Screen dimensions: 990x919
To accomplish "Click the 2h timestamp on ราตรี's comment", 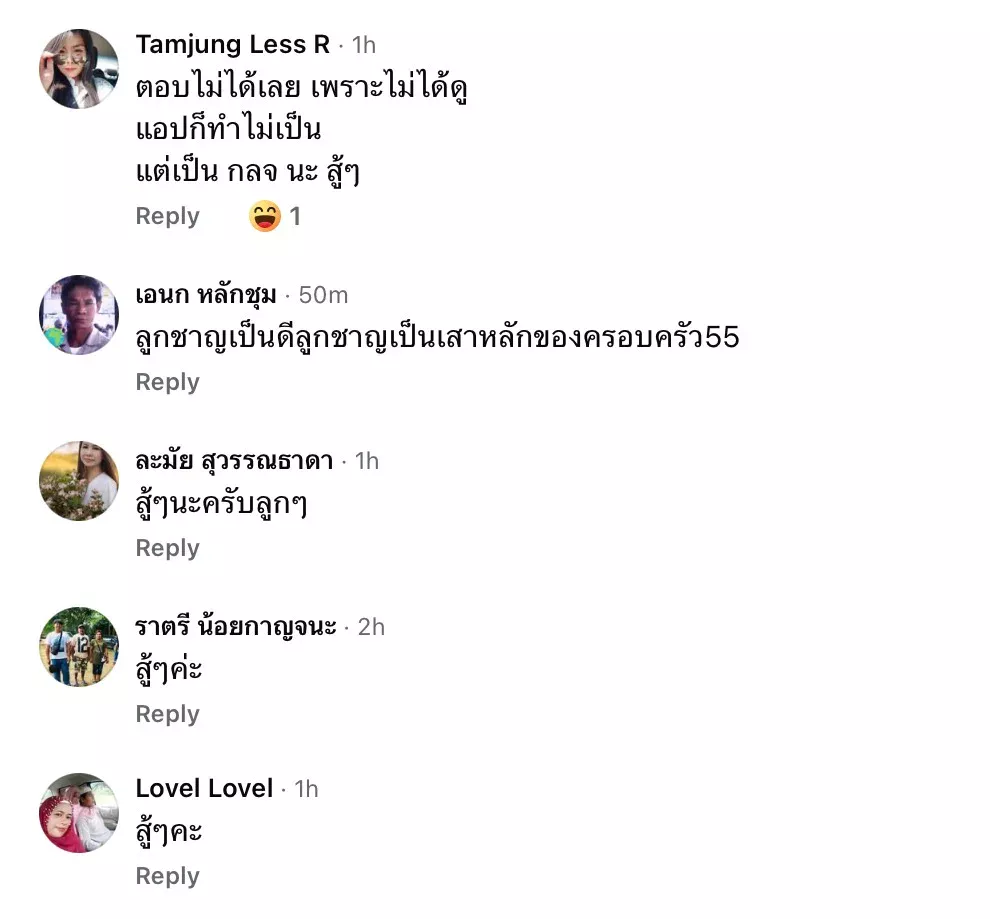I will (371, 626).
